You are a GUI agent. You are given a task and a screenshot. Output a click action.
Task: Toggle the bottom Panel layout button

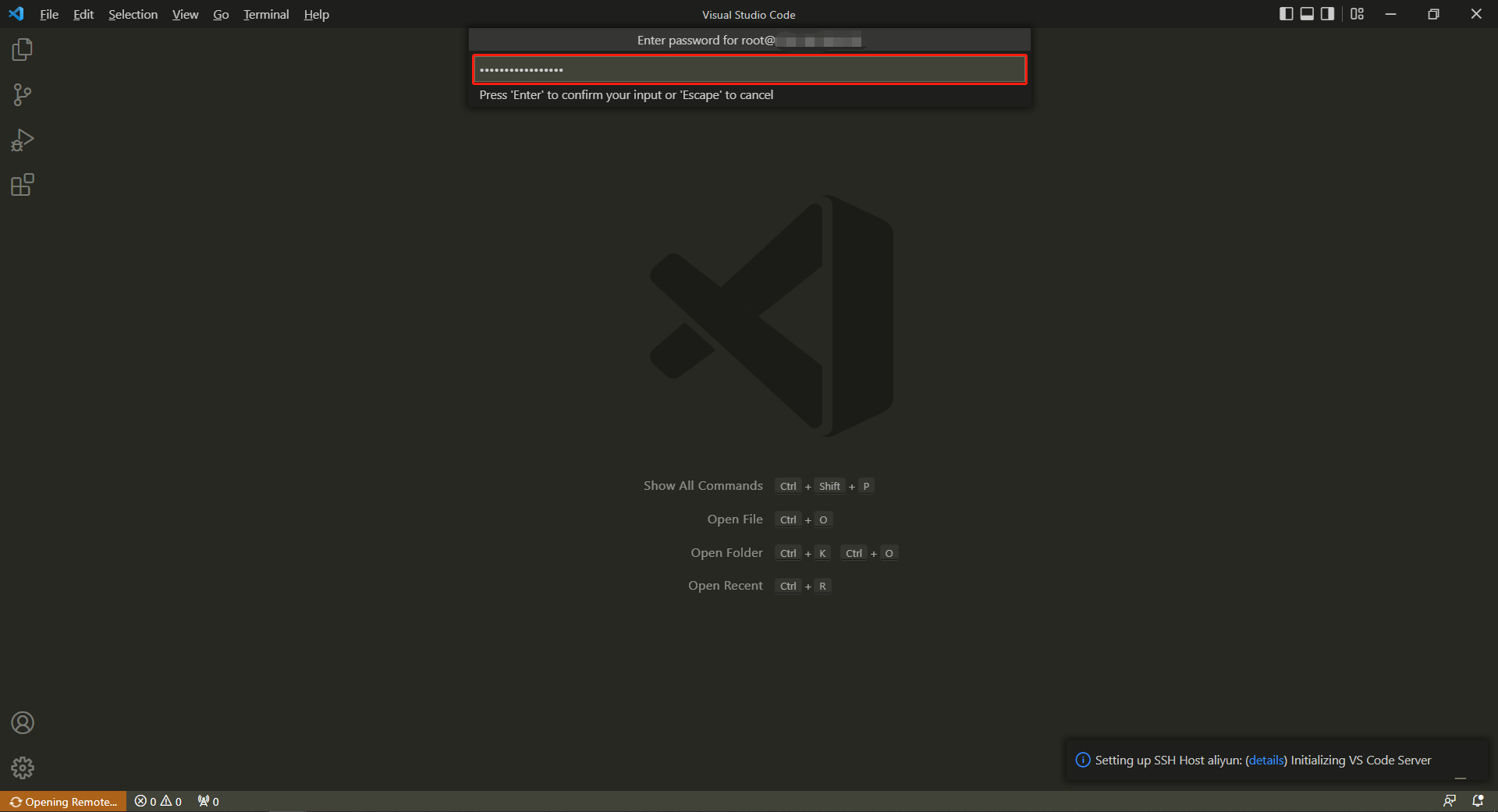(1307, 14)
